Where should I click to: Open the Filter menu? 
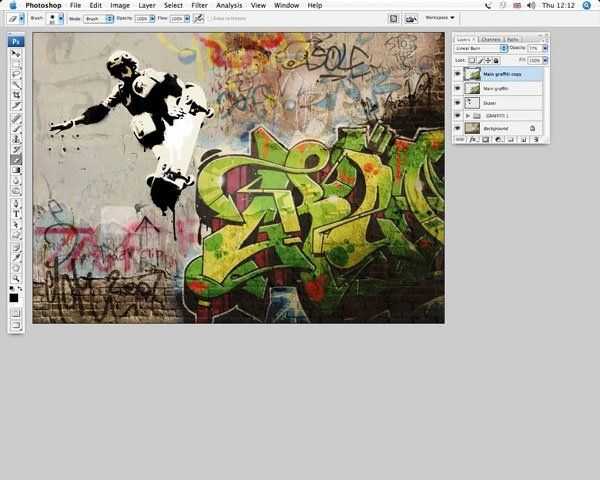(200, 5)
